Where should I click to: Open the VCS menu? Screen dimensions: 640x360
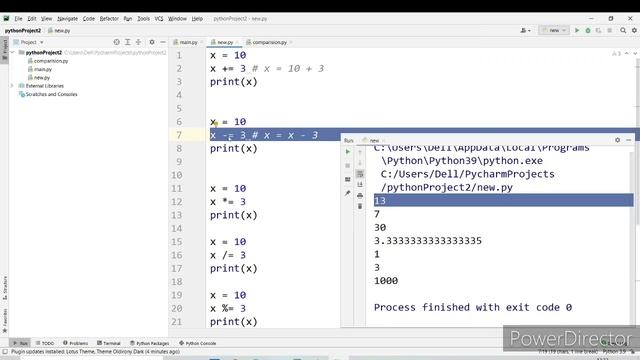pos(159,19)
